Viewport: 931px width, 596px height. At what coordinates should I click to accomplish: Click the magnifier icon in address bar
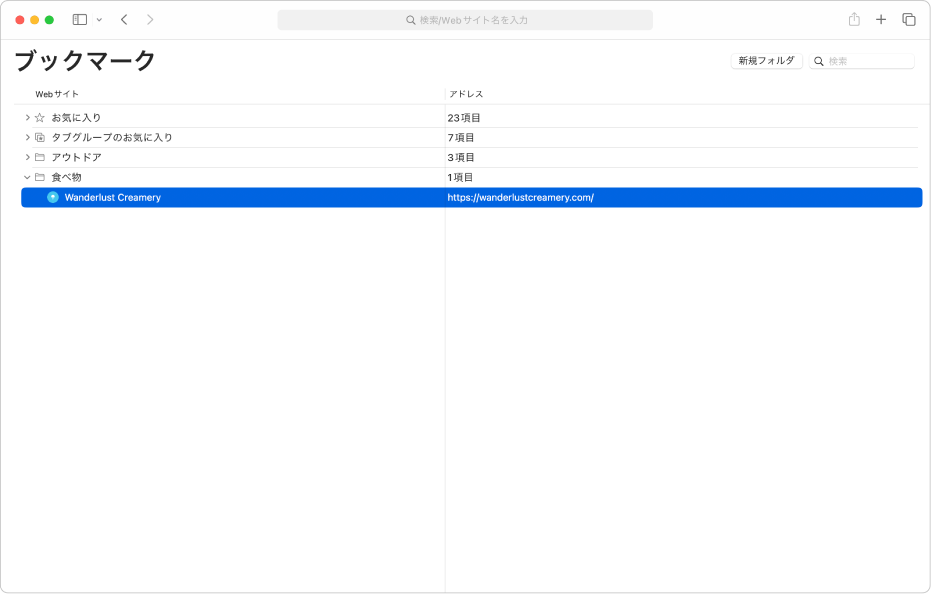(x=410, y=20)
